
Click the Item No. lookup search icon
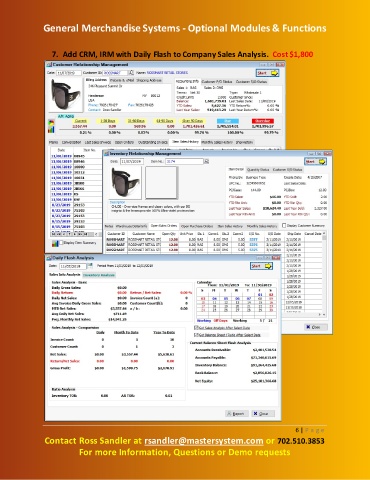tap(206, 161)
